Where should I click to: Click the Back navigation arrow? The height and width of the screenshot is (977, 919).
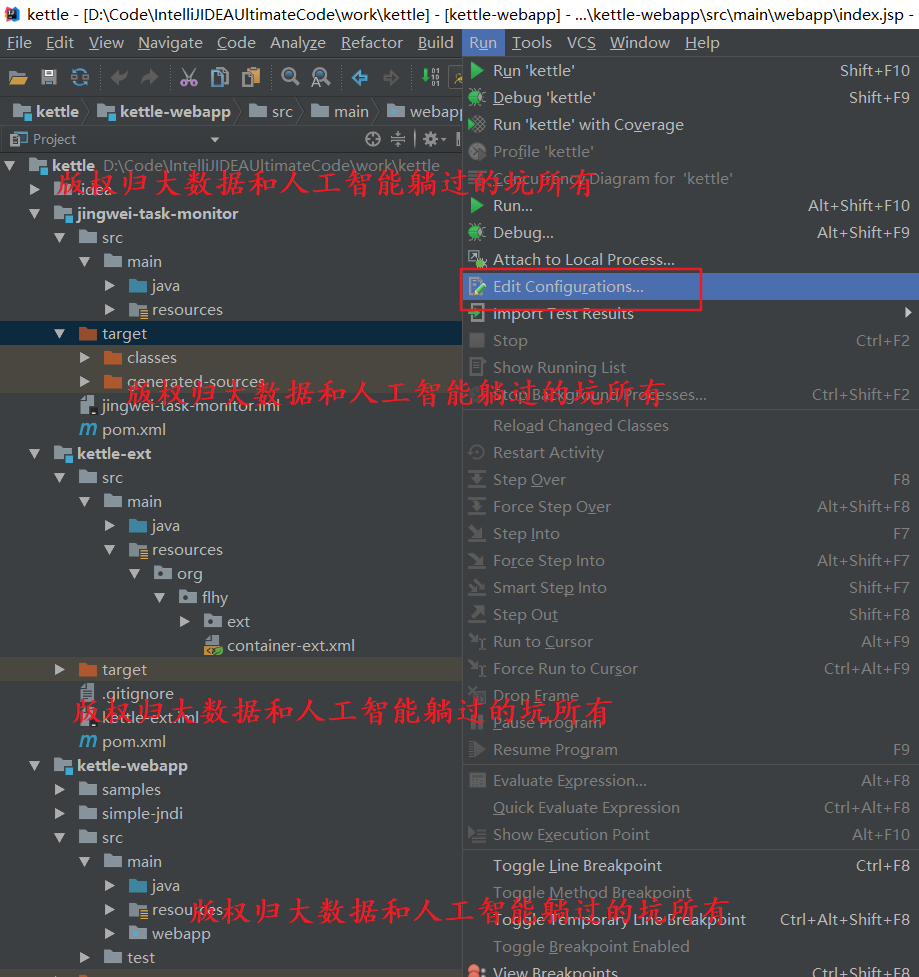point(360,77)
